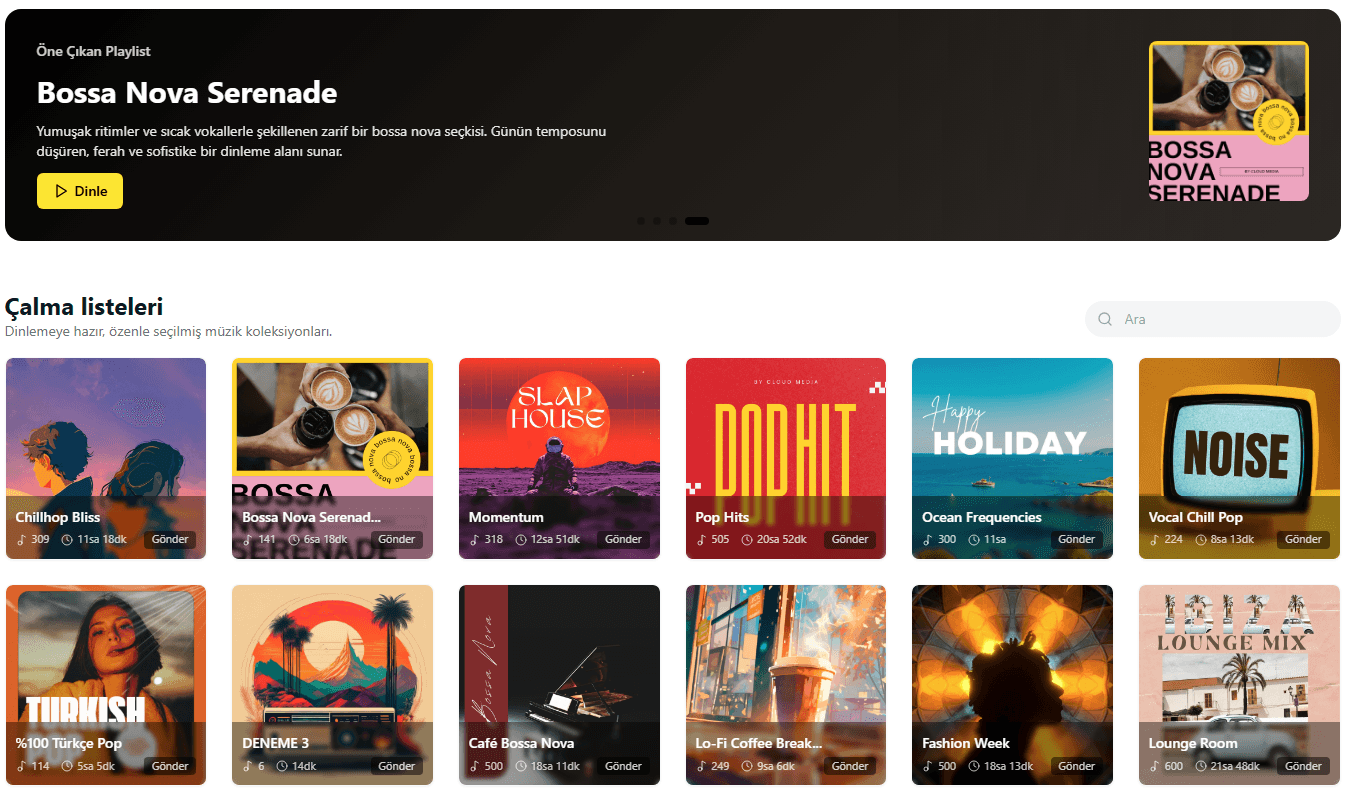The image size is (1346, 789).
Task: Select the second carousel dot indicator
Action: (x=657, y=220)
